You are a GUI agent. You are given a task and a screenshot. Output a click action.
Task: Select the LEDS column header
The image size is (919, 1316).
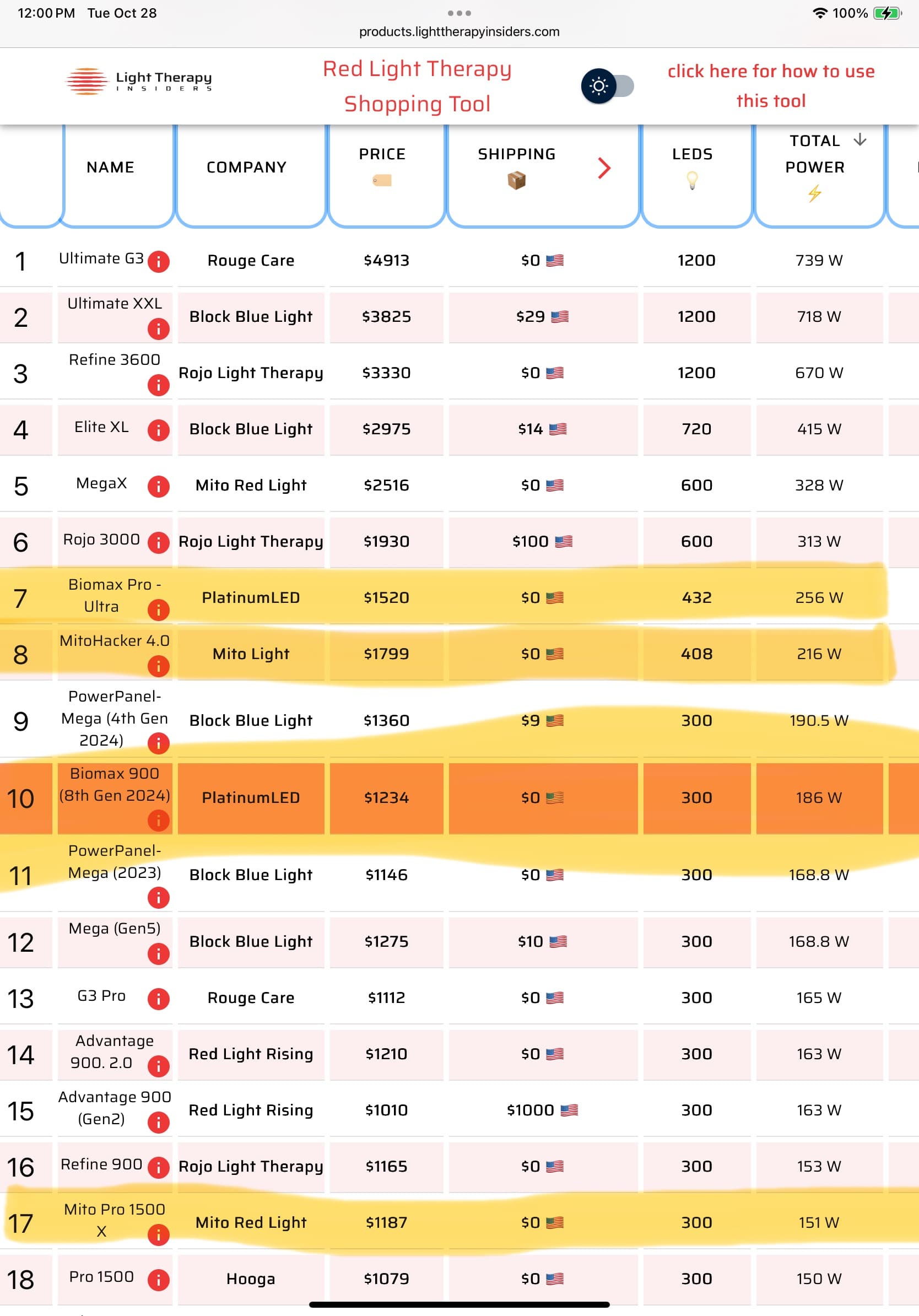coord(692,154)
